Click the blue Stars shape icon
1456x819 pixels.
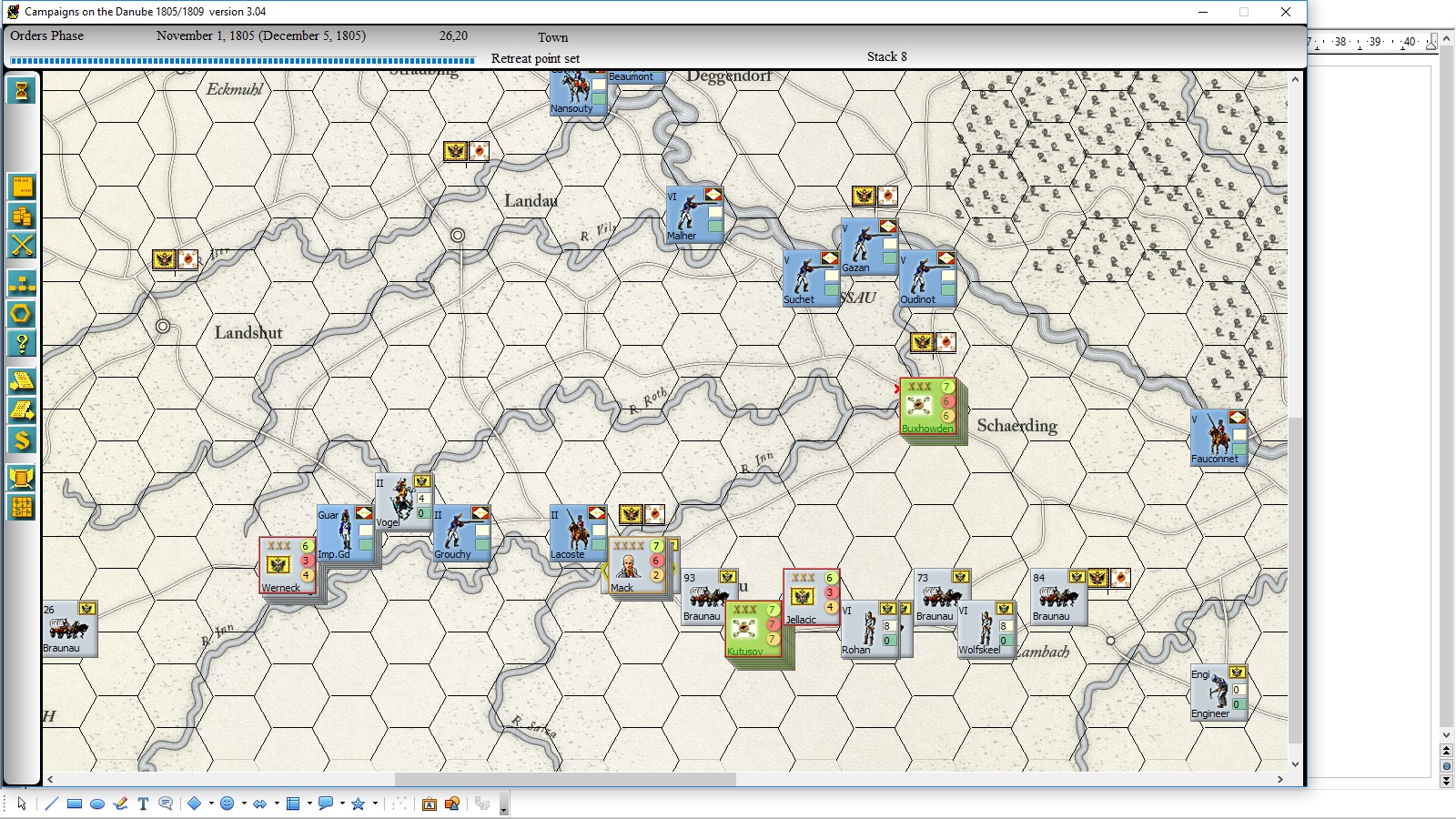pyautogui.click(x=359, y=804)
